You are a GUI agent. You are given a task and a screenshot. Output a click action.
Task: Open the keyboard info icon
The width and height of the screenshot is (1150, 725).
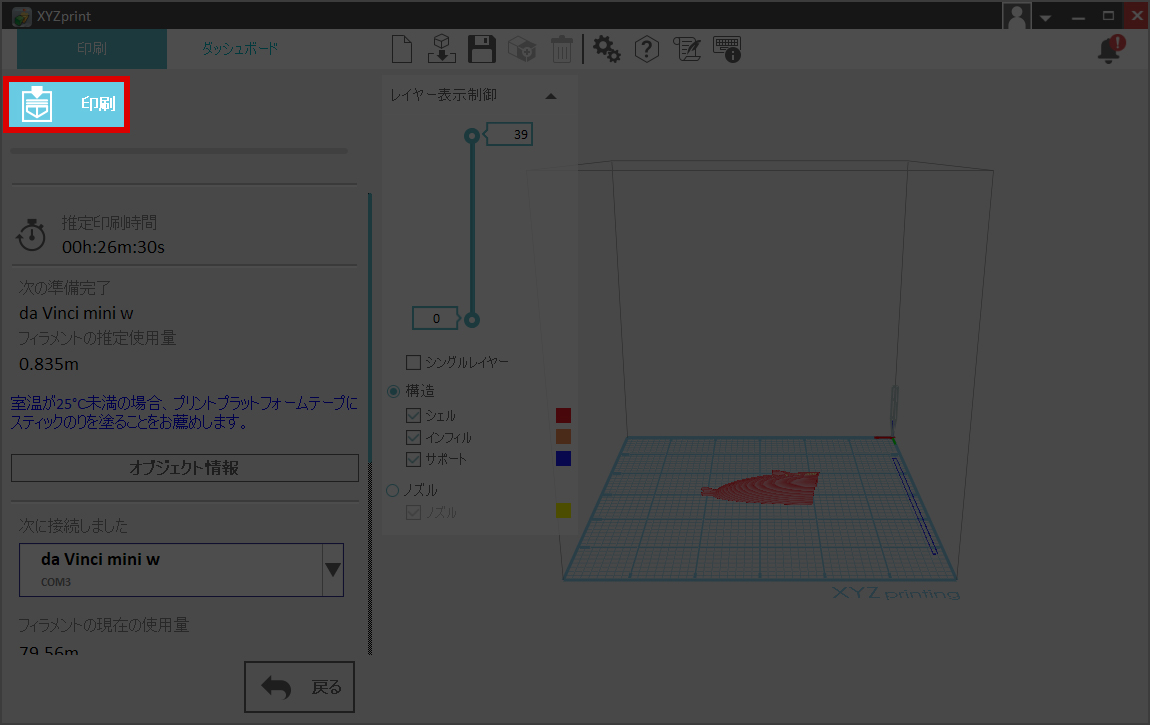click(x=727, y=49)
